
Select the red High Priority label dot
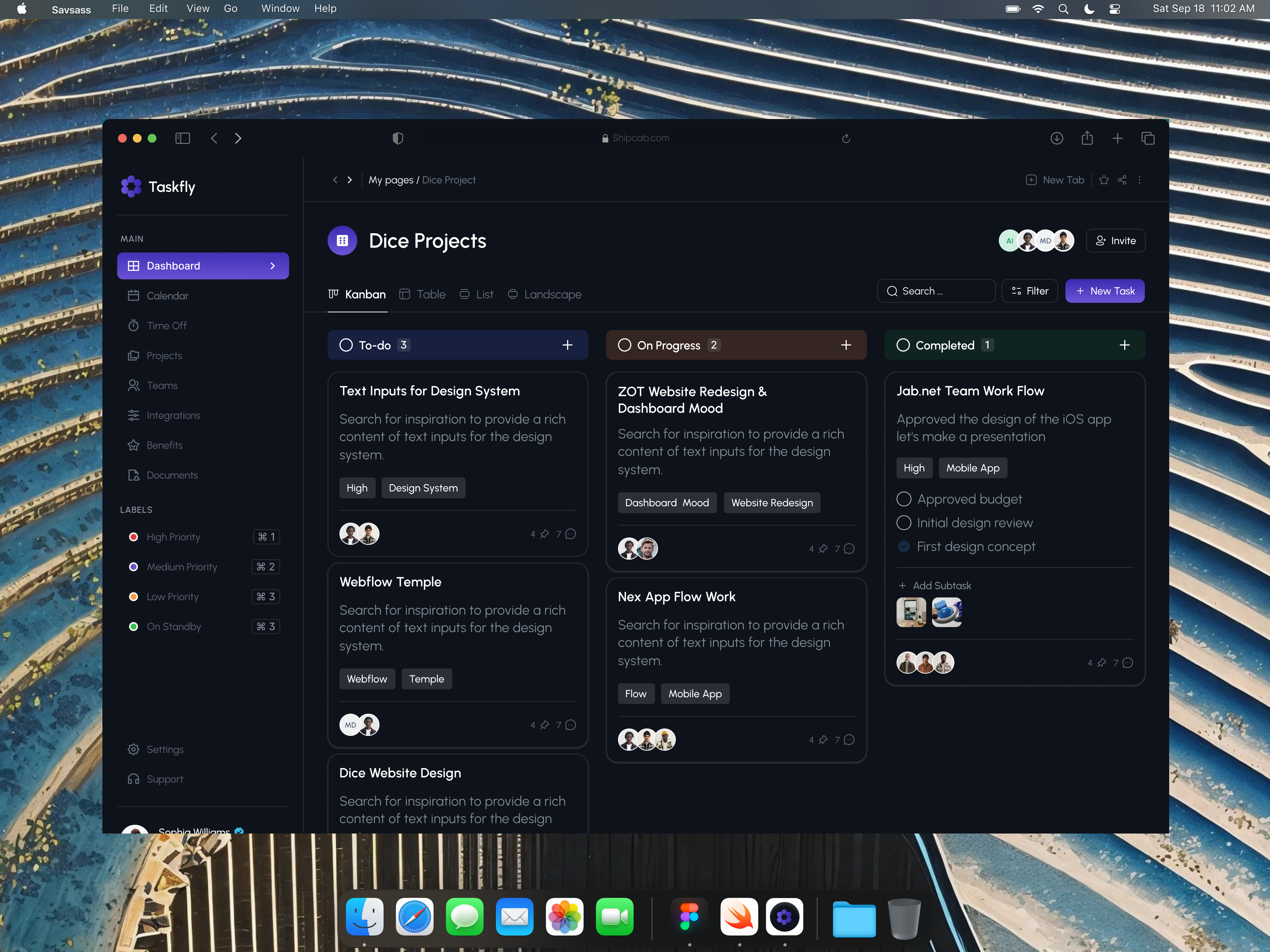pyautogui.click(x=134, y=537)
